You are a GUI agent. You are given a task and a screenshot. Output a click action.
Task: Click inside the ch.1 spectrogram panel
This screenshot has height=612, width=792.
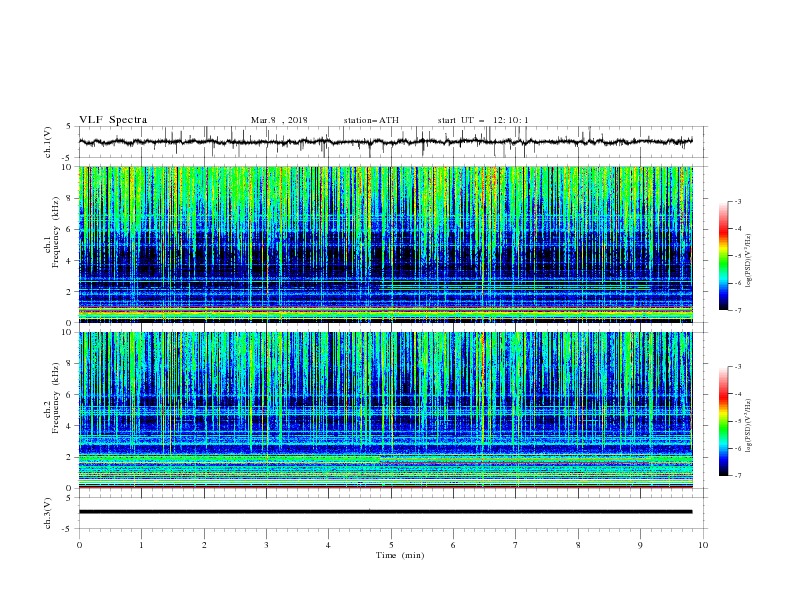point(385,244)
